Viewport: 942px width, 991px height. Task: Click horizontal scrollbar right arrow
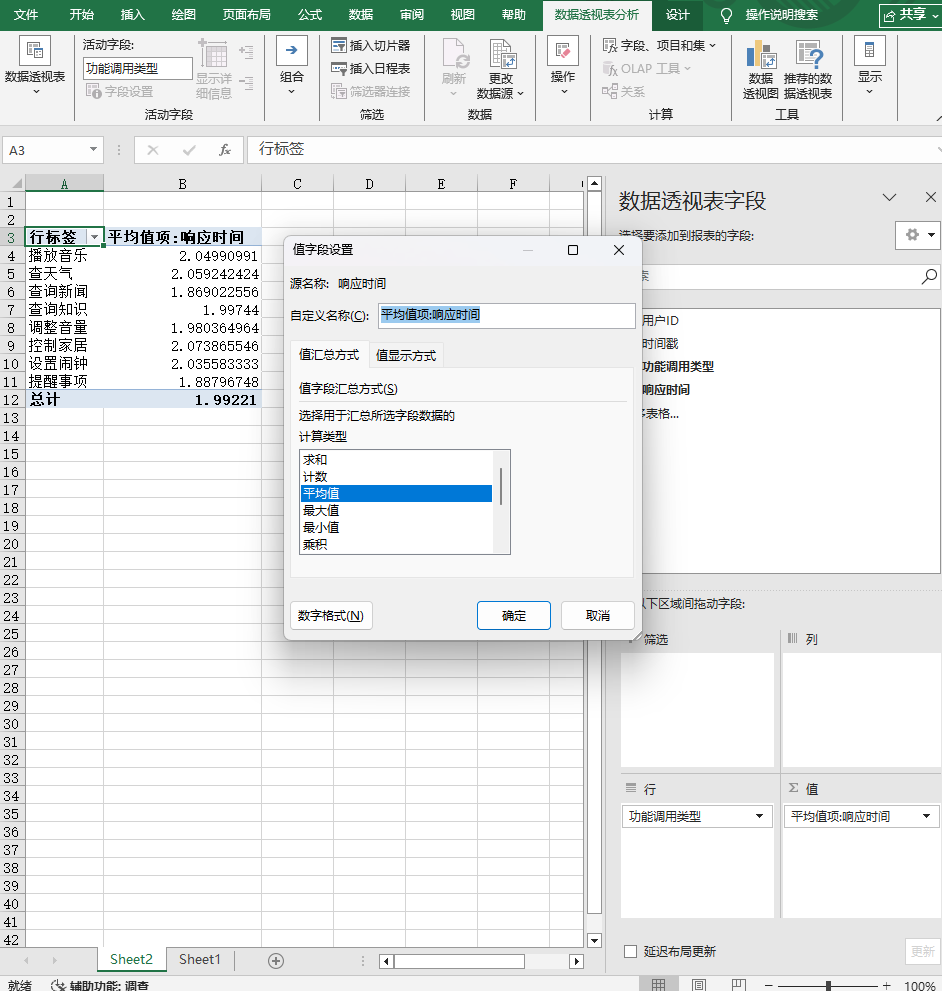[x=576, y=961]
